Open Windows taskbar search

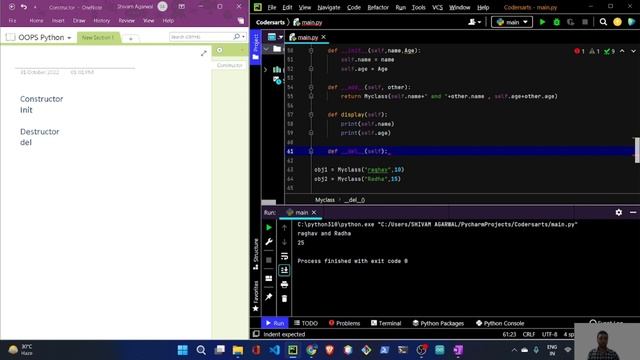point(201,350)
